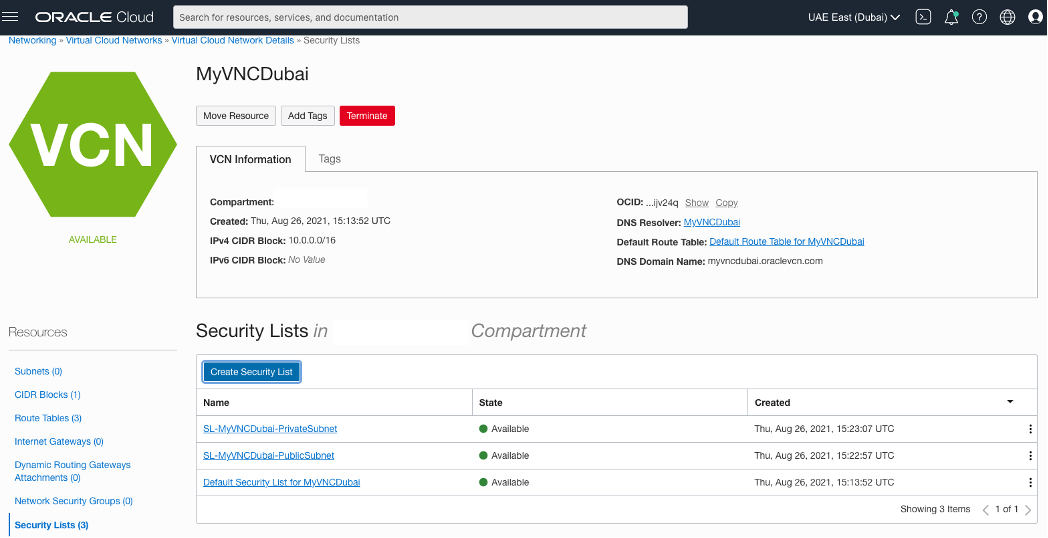Open Default Route Table for MyVNCDubai

pos(787,241)
